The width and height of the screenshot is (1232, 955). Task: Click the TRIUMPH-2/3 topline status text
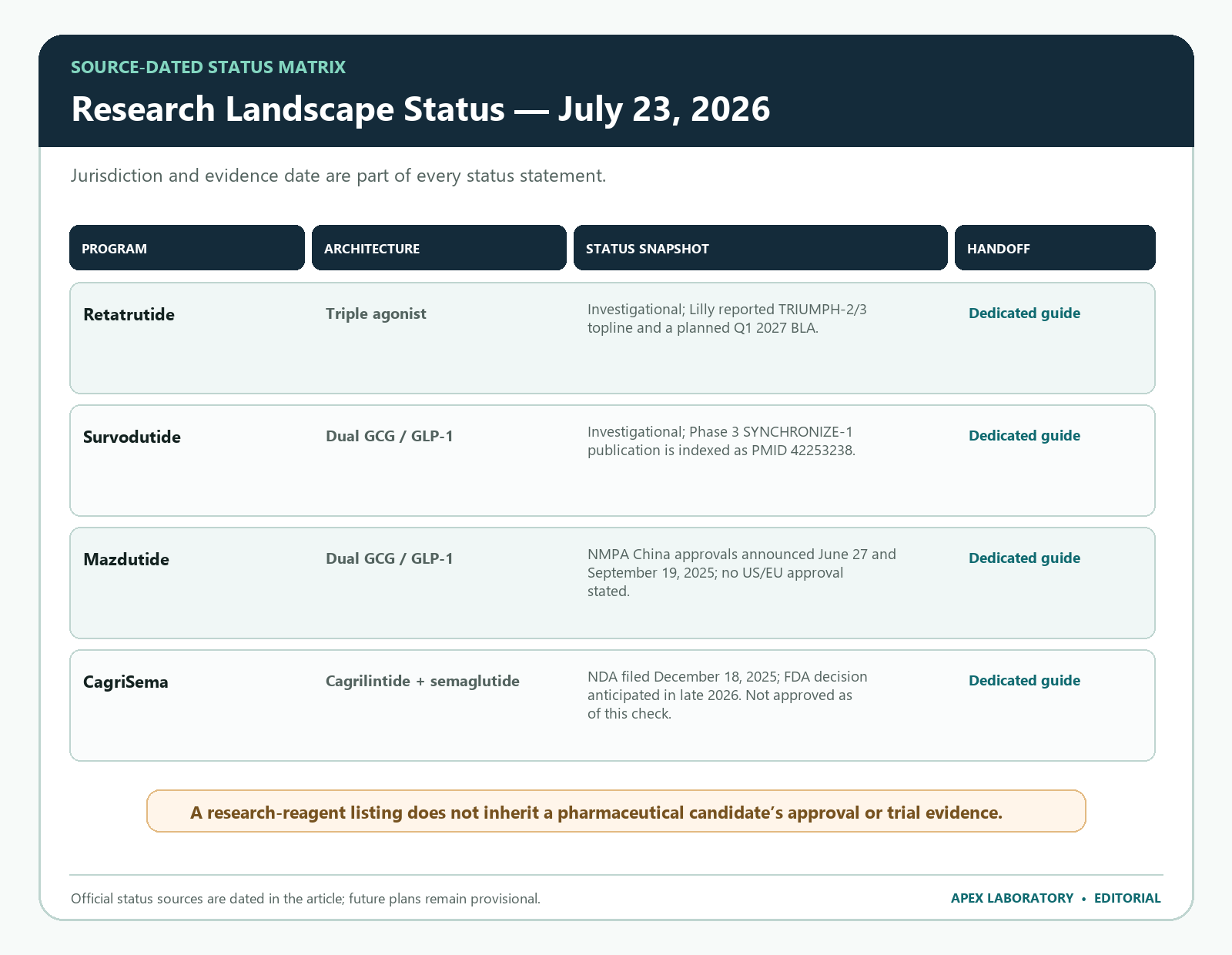pos(727,318)
